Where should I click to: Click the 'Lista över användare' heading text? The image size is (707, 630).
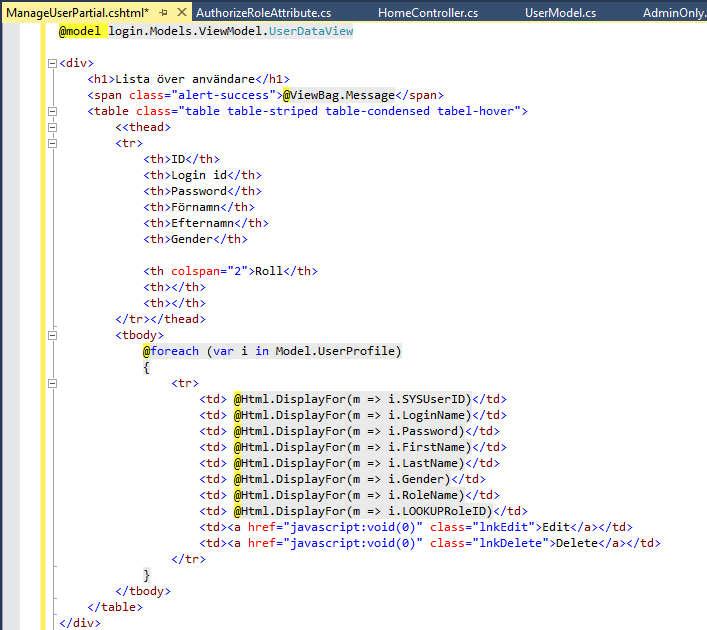coord(185,79)
